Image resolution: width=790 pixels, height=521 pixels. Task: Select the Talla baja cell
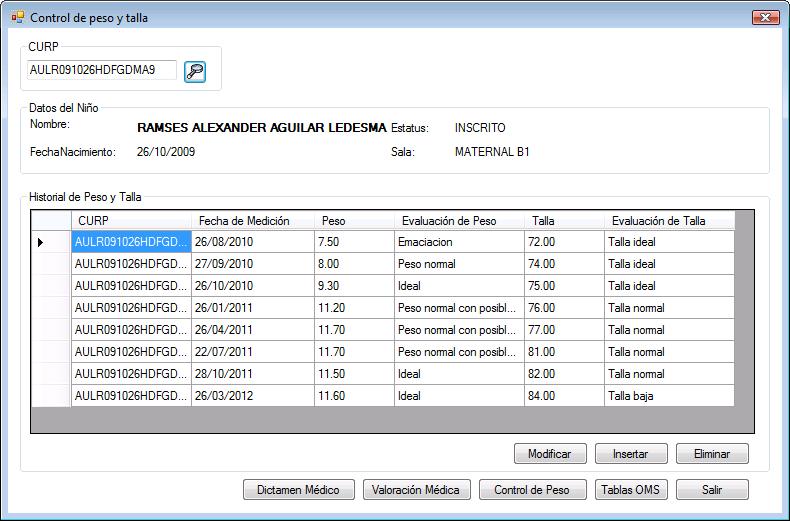click(669, 396)
